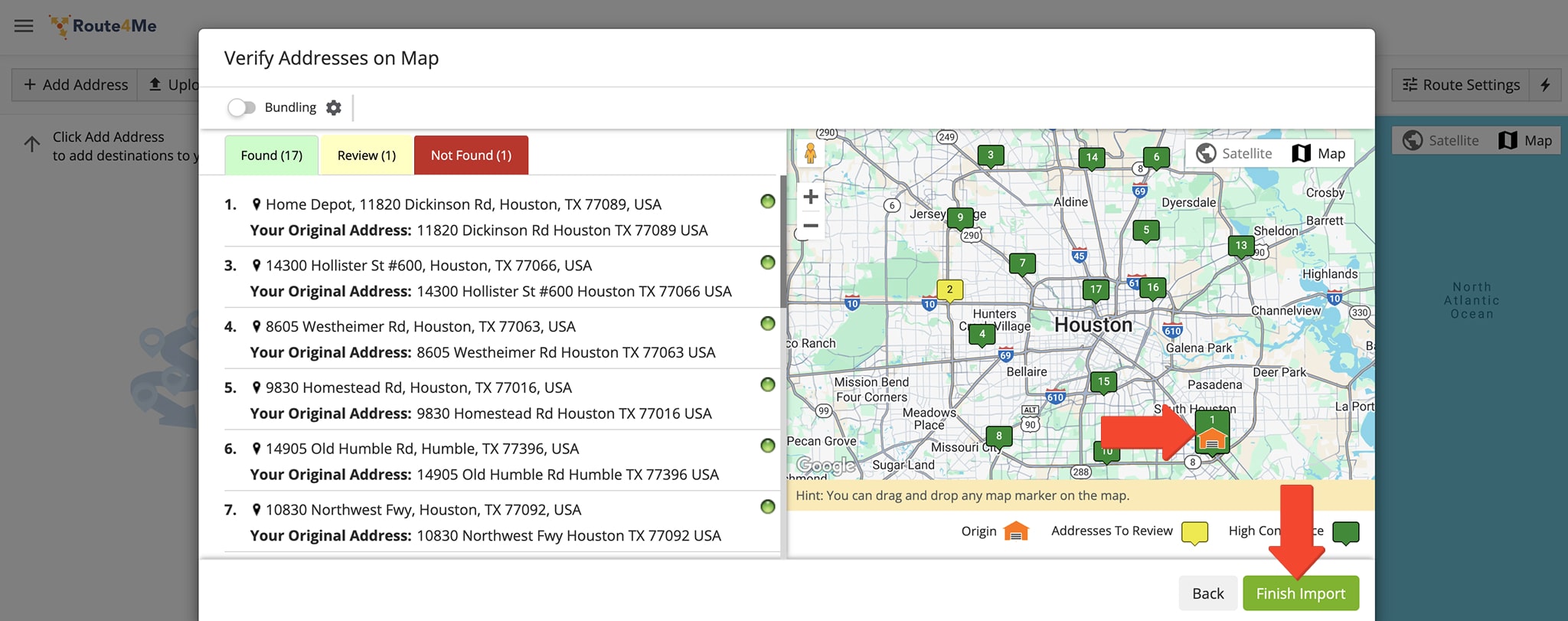Zoom out on the dialog map
Screen dimensions: 1568x621
811,226
